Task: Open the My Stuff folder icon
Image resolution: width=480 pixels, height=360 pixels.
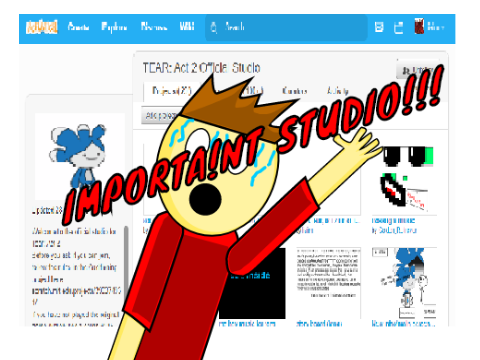Action: tap(398, 28)
